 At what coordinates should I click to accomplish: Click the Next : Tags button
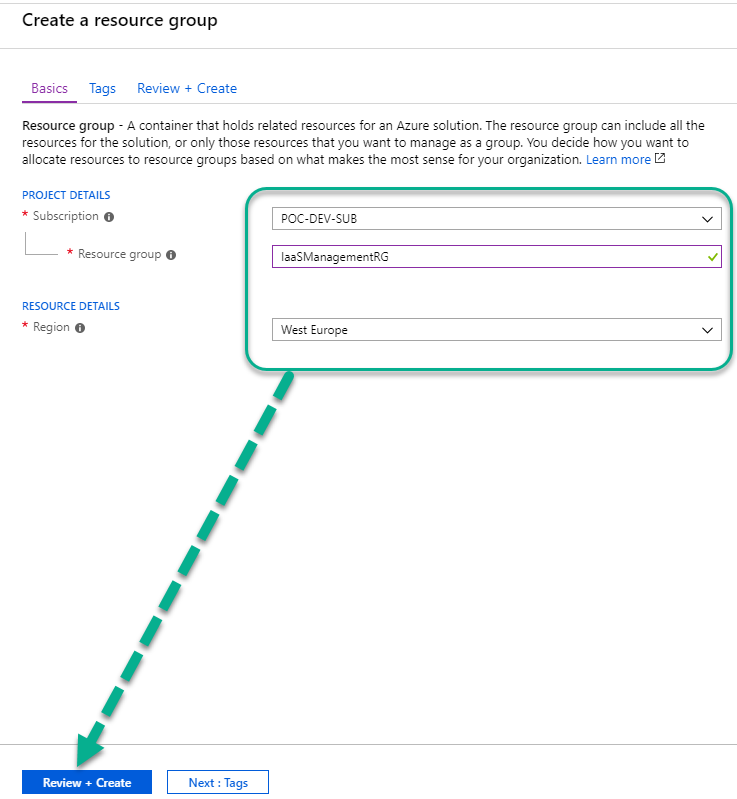[x=218, y=782]
